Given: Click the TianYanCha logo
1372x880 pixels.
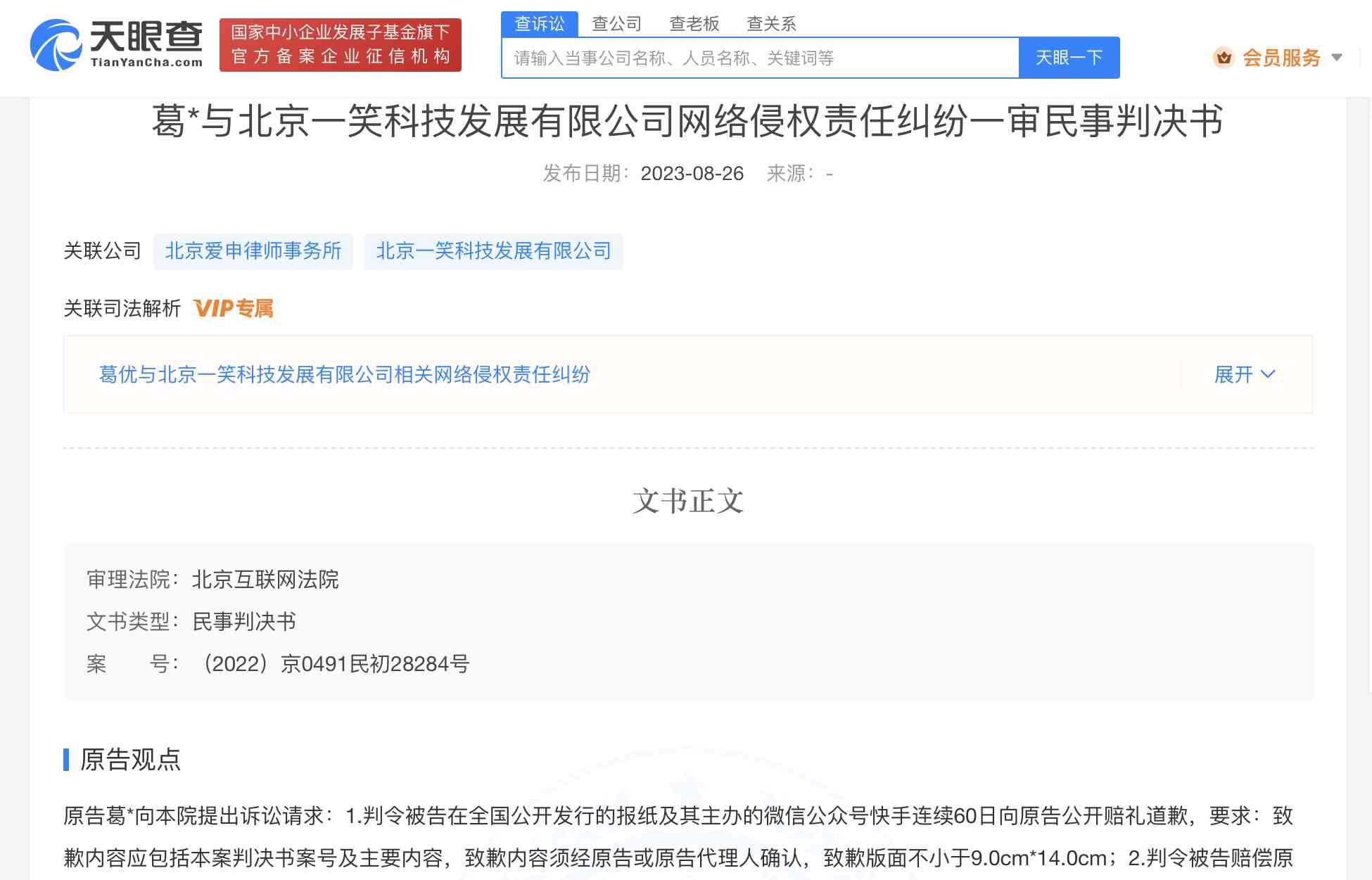Looking at the screenshot, I should coord(116,44).
